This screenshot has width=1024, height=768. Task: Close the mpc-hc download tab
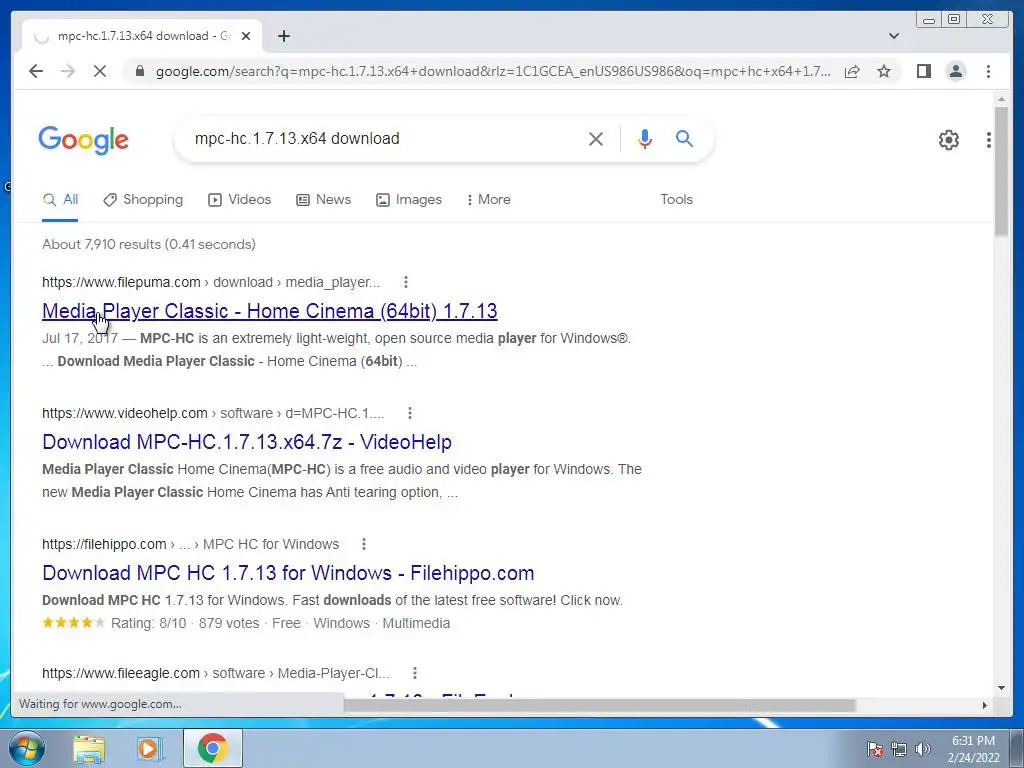(x=246, y=36)
